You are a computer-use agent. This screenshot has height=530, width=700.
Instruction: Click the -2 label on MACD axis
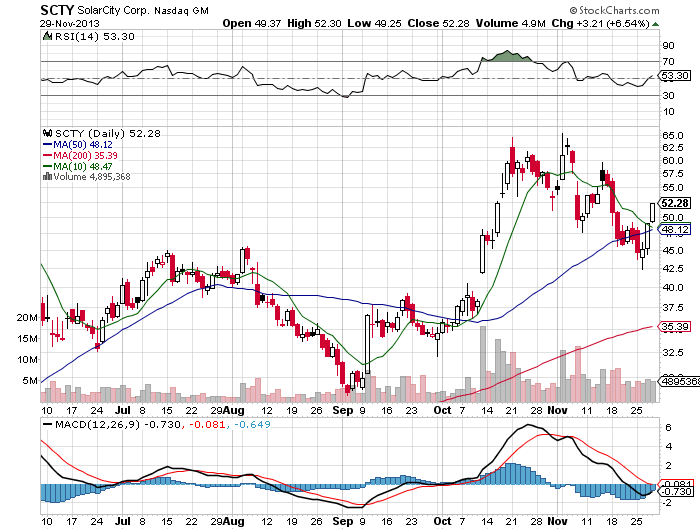667,503
